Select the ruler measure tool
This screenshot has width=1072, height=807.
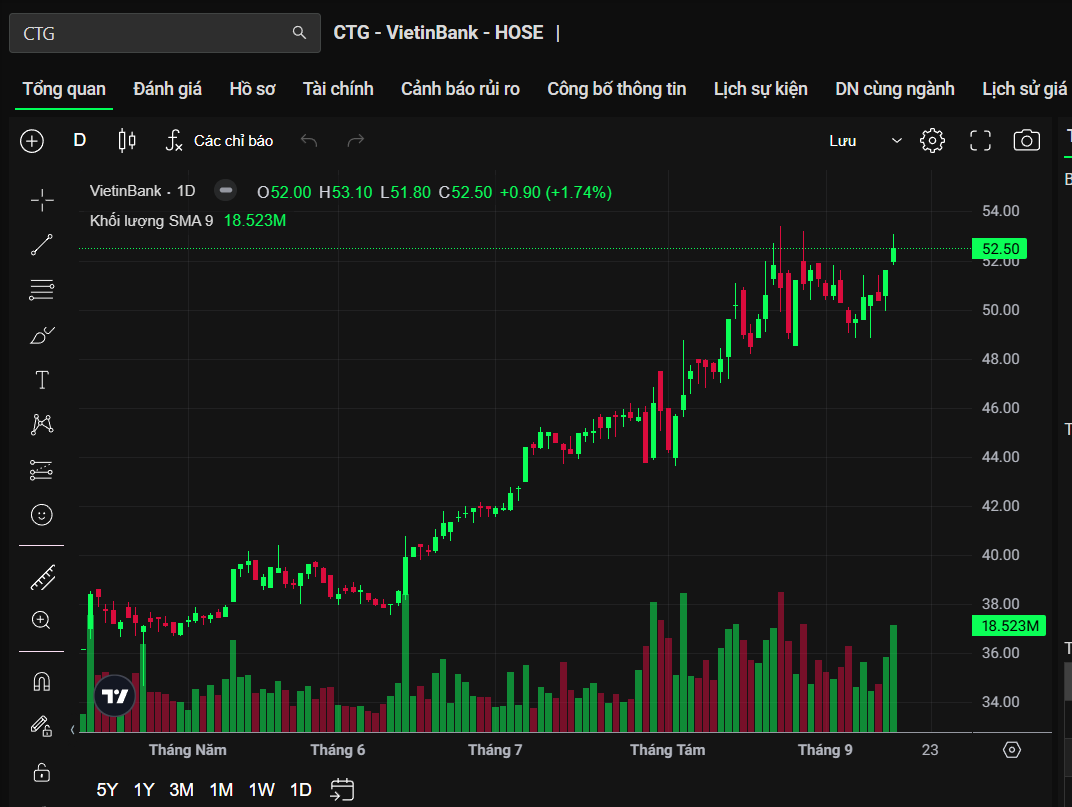(x=42, y=577)
